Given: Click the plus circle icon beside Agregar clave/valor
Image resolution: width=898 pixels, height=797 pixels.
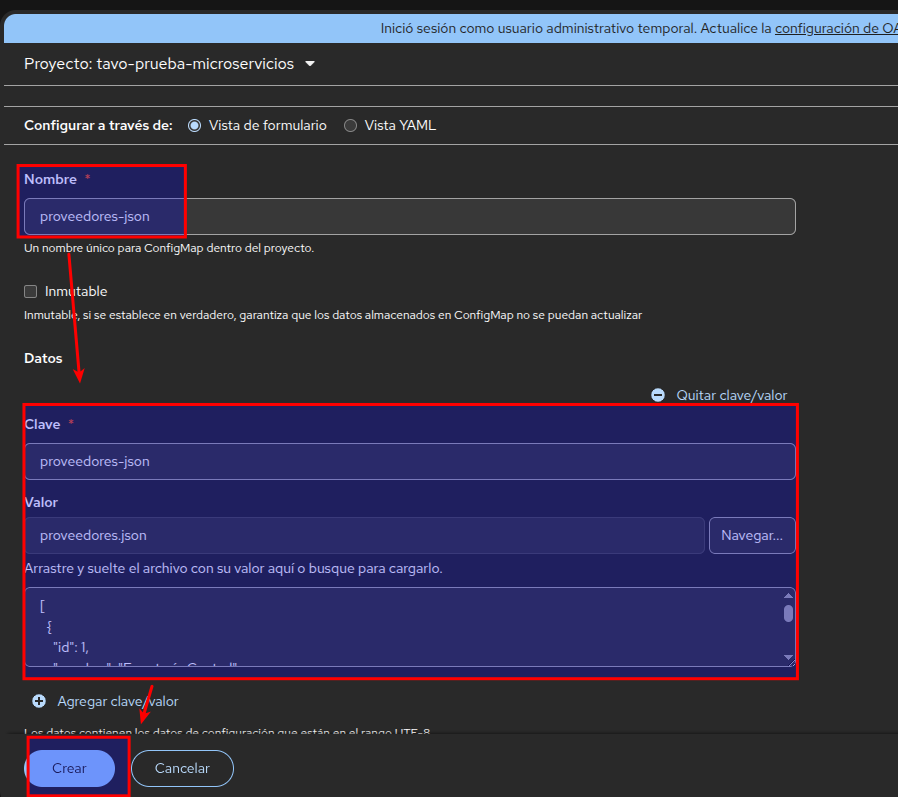Looking at the screenshot, I should pos(39,701).
